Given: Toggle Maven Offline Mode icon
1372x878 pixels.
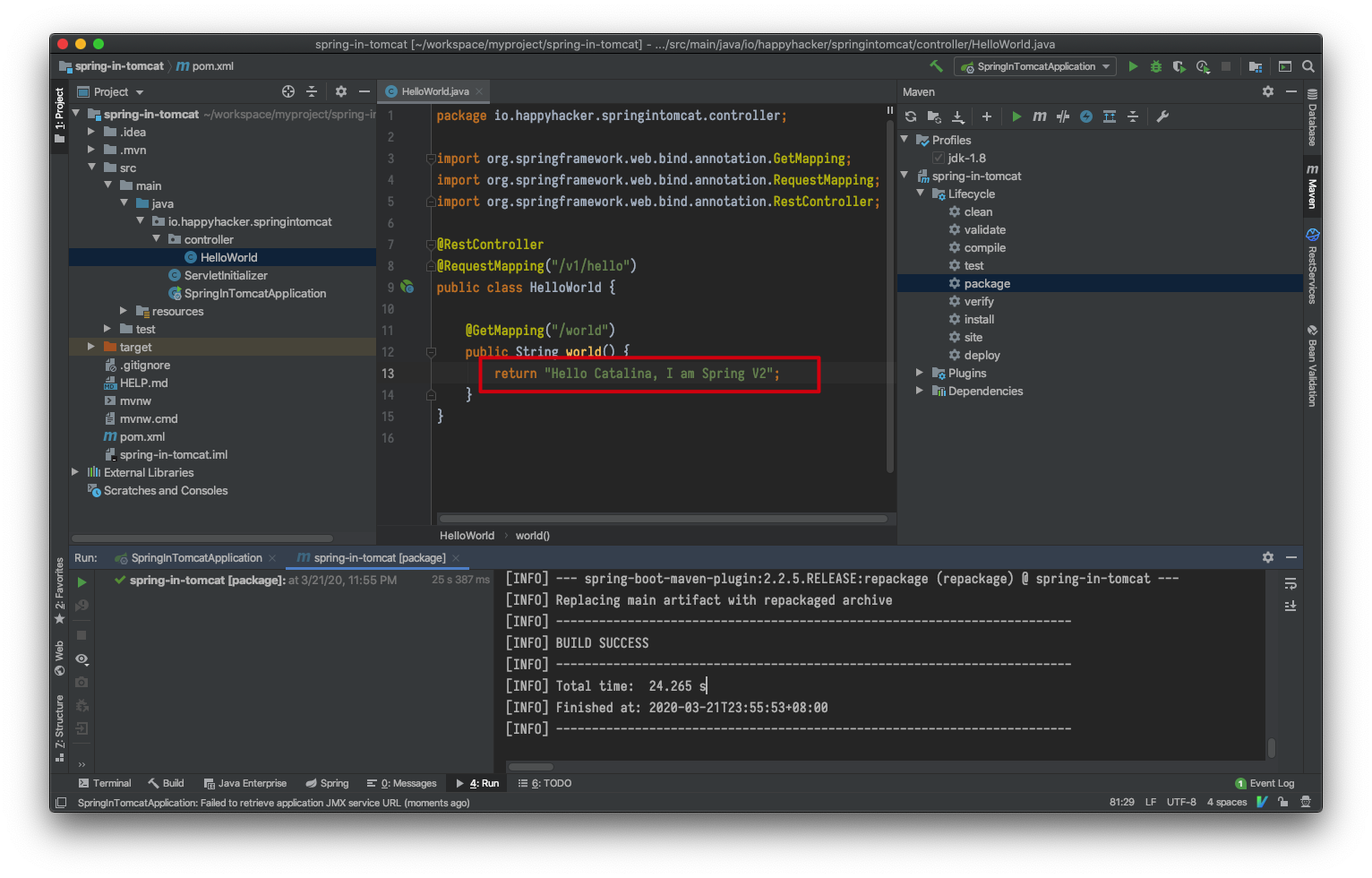Looking at the screenshot, I should coord(1063,116).
